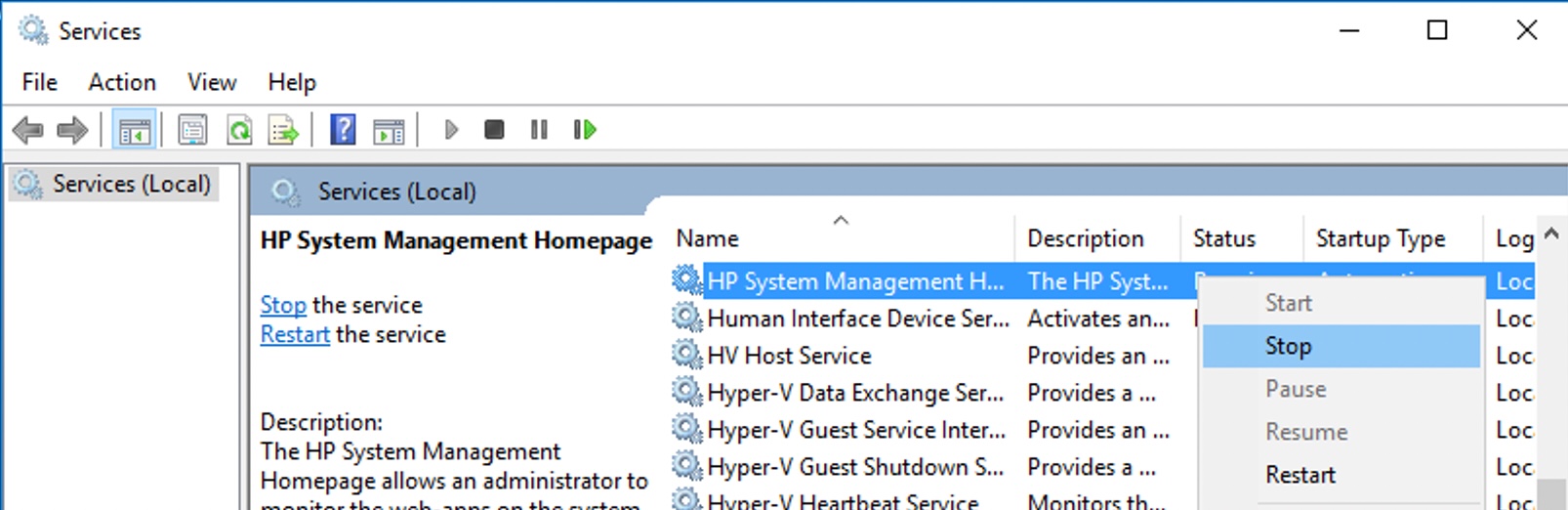
Task: Click the gear icon next to Services (Local) tree node
Action: [27, 184]
